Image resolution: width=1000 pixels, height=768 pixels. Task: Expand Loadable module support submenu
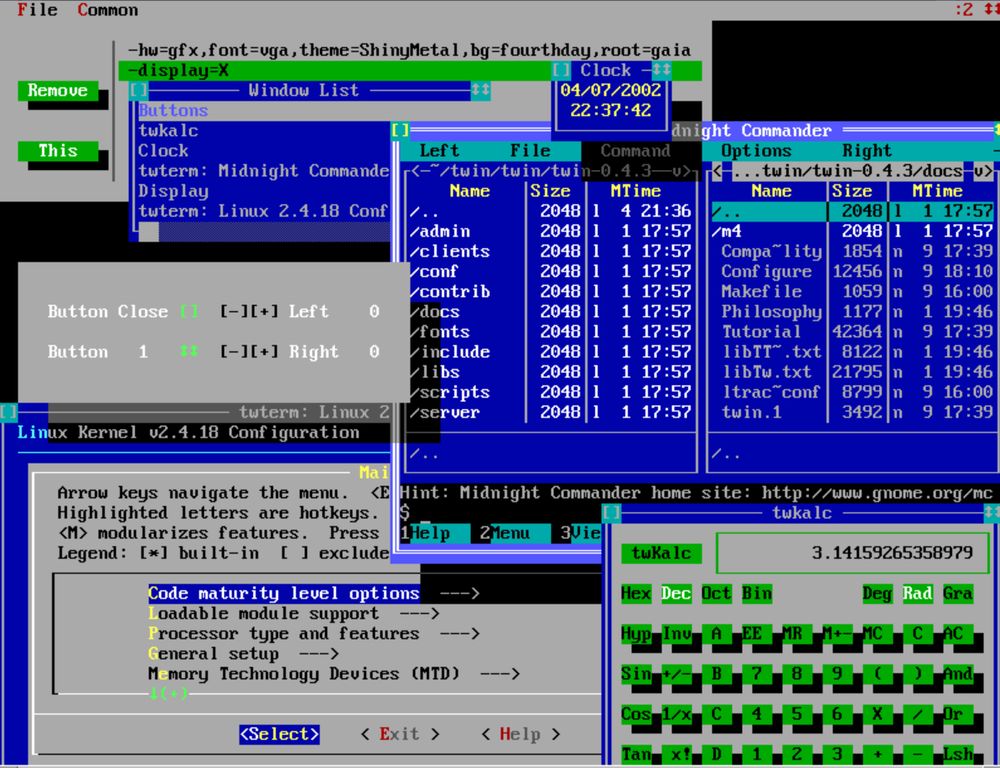point(294,614)
